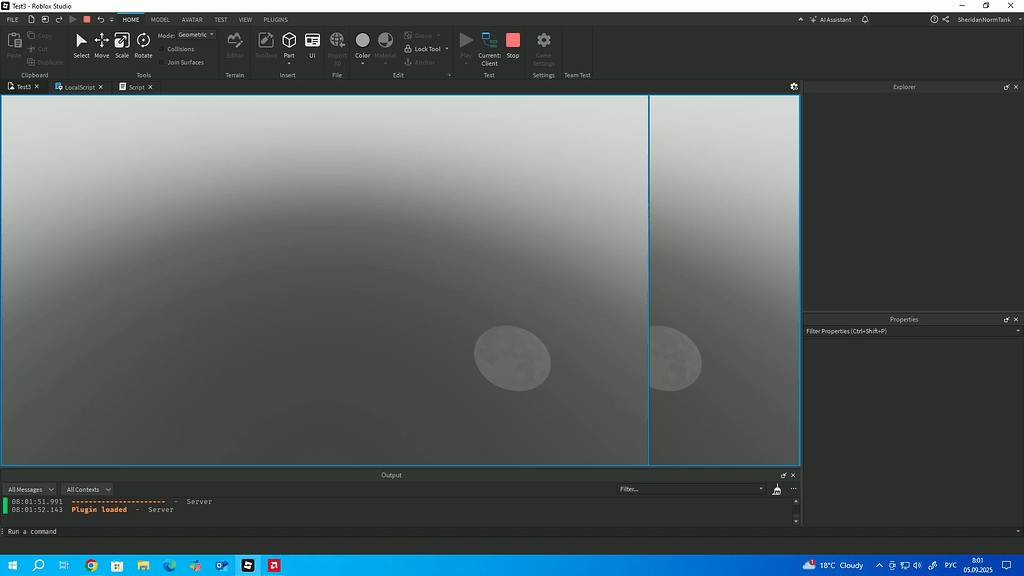Expand the Mode Geometric dropdown
1024x576 pixels.
(x=196, y=35)
